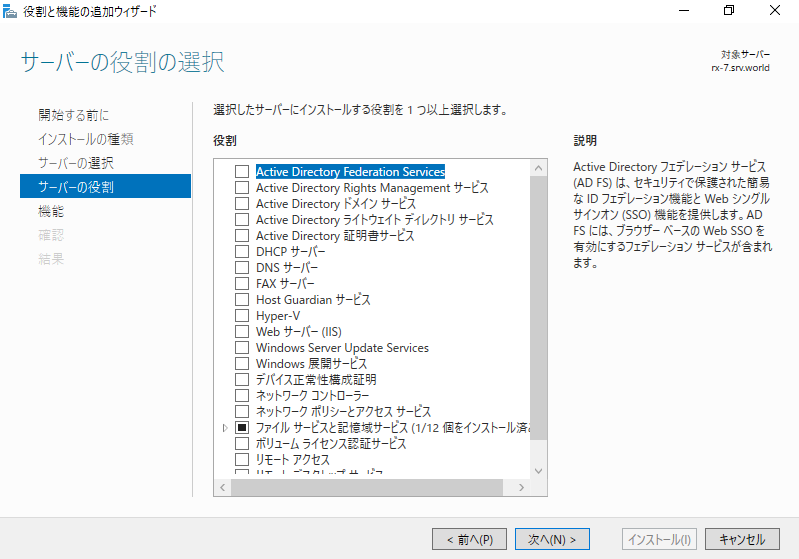
Task: Tick the Web サーバー (IIS) checkbox
Action: click(x=242, y=332)
